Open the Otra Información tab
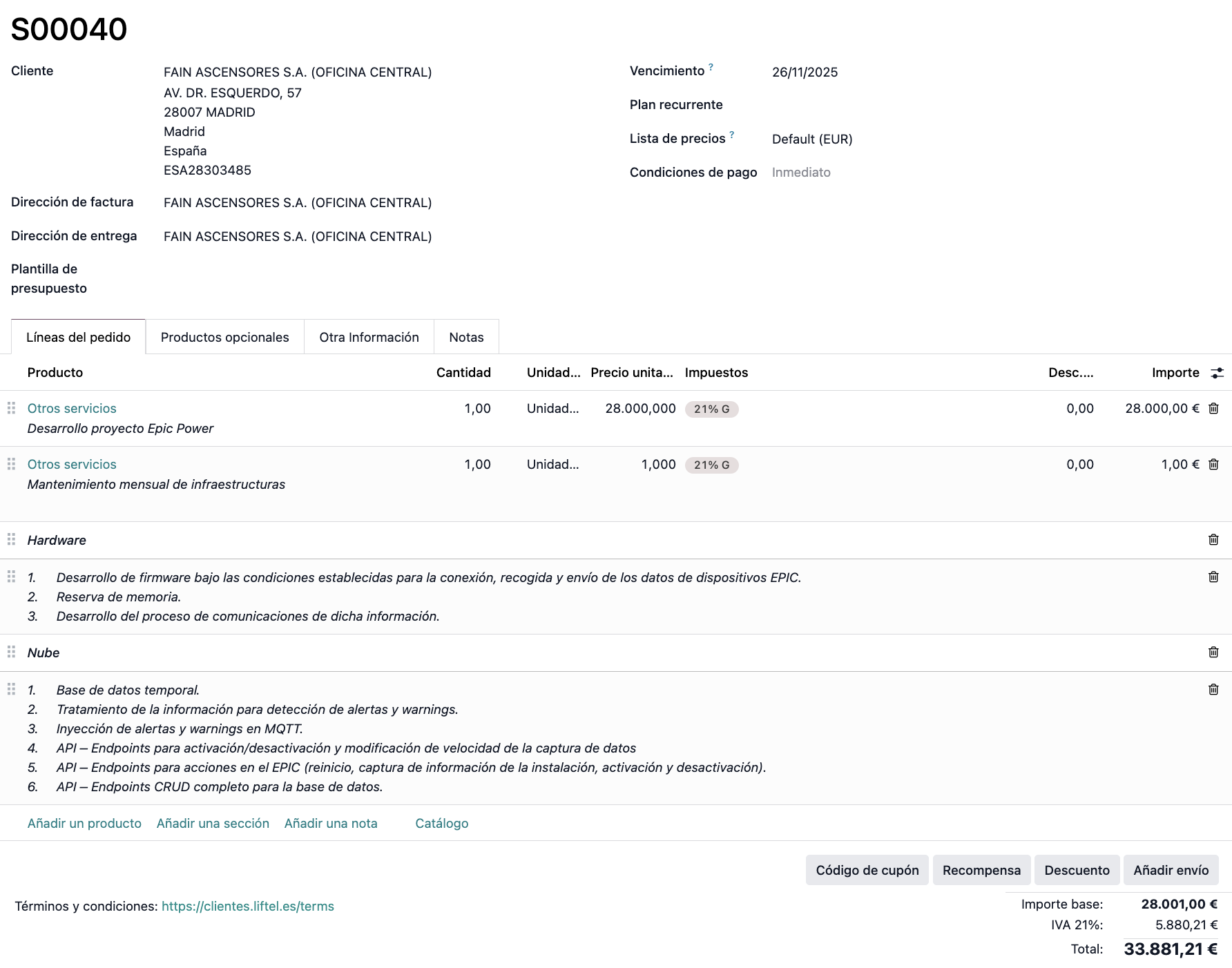This screenshot has height=968, width=1232. (369, 337)
